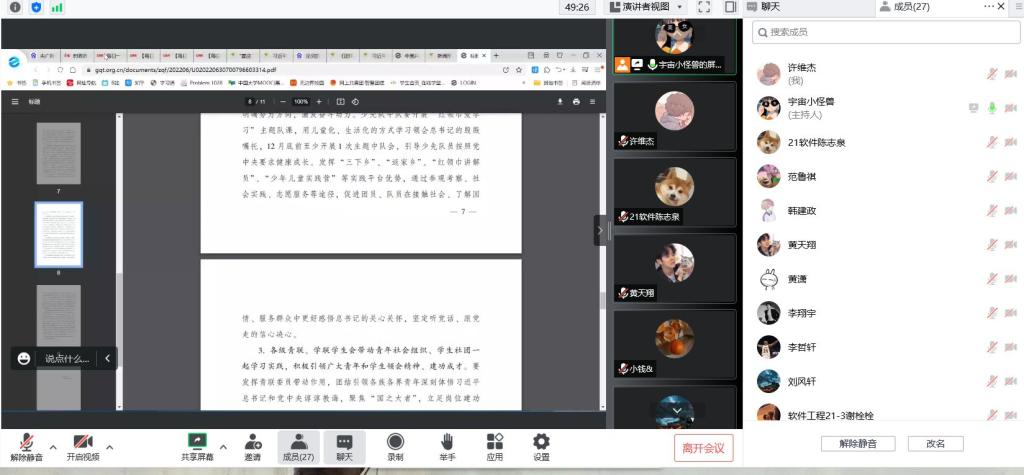Rotate the PDF with the rotate icon
This screenshot has height=475, width=1024.
[x=355, y=102]
